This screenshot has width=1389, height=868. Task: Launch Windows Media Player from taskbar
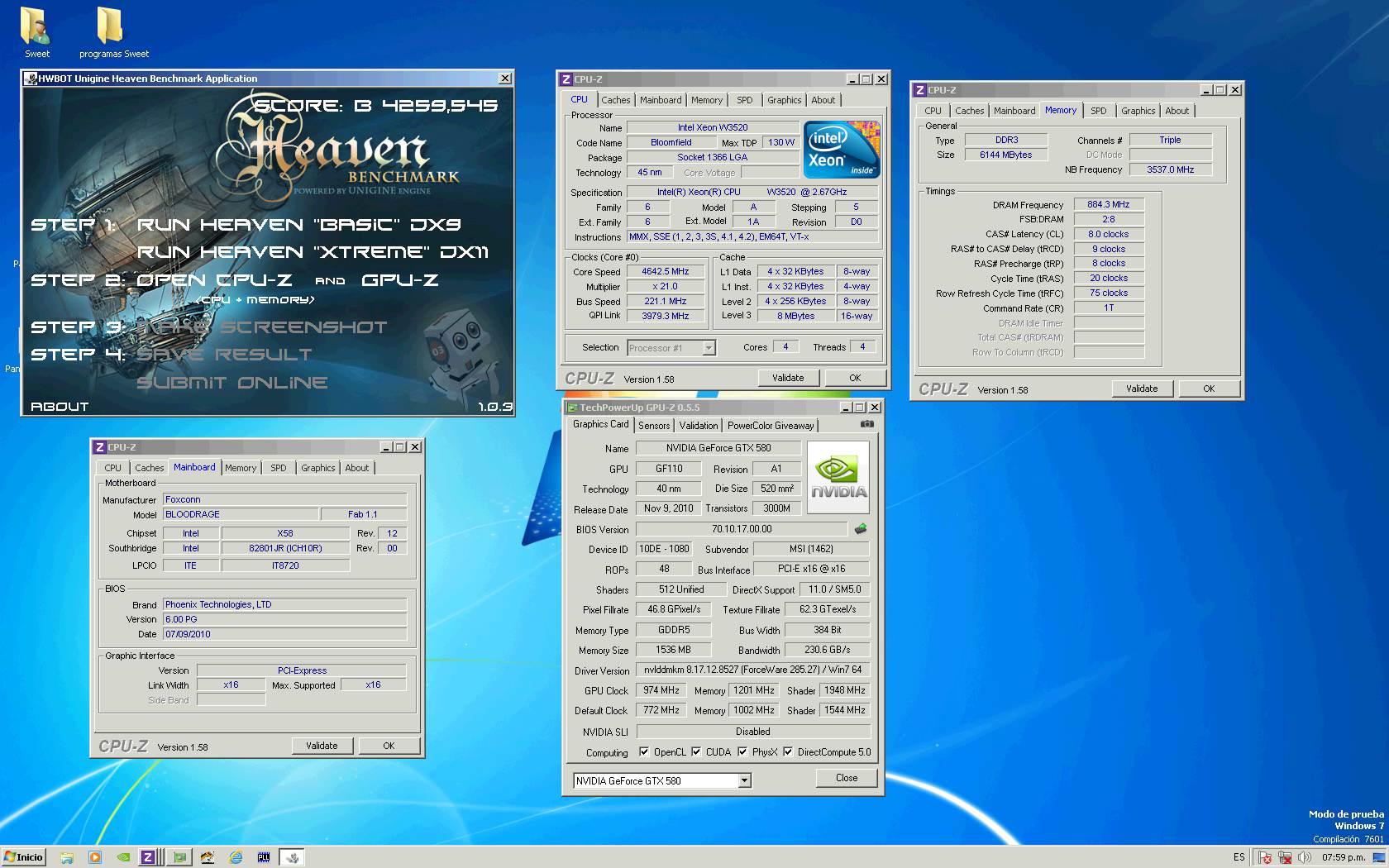pos(95,857)
